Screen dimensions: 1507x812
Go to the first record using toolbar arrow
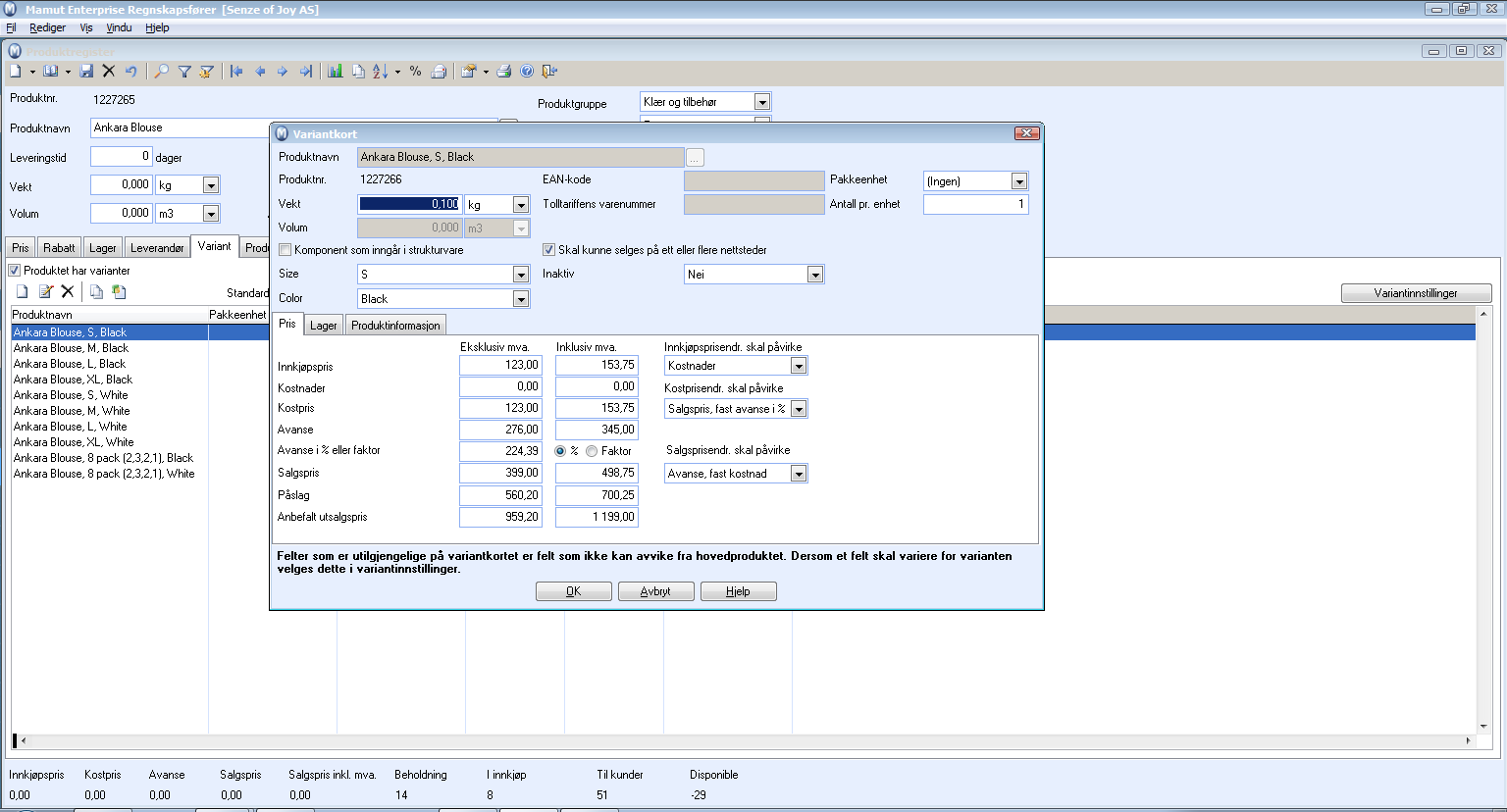(236, 72)
